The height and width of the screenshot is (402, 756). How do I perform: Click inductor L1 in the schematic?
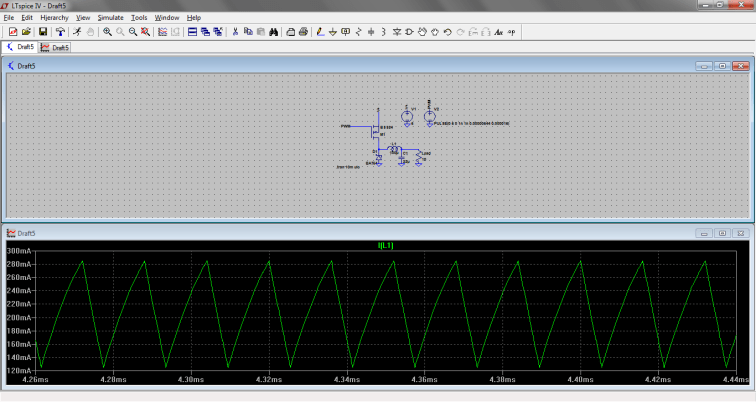coord(394,149)
